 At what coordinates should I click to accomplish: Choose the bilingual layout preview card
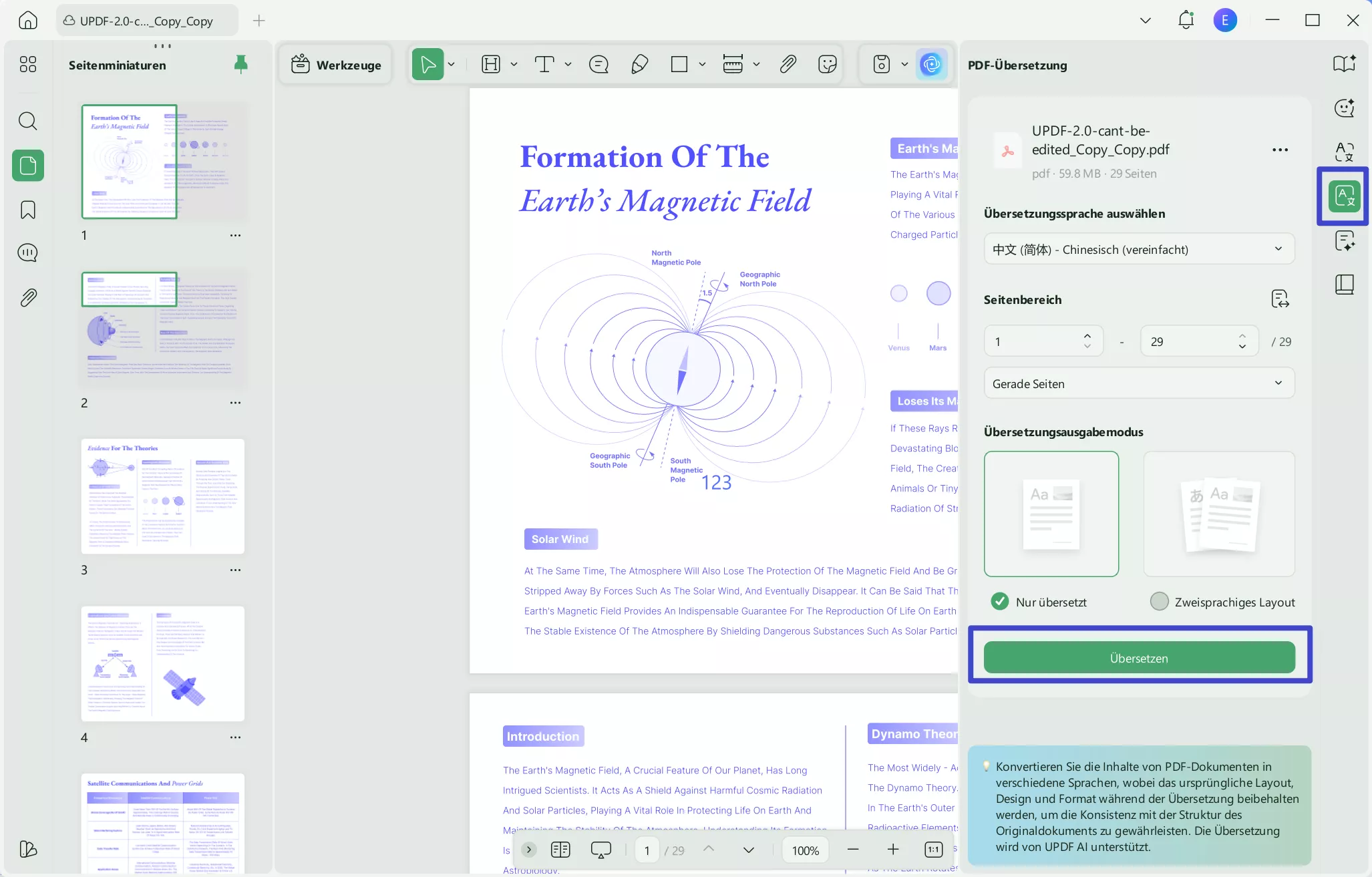1219,514
